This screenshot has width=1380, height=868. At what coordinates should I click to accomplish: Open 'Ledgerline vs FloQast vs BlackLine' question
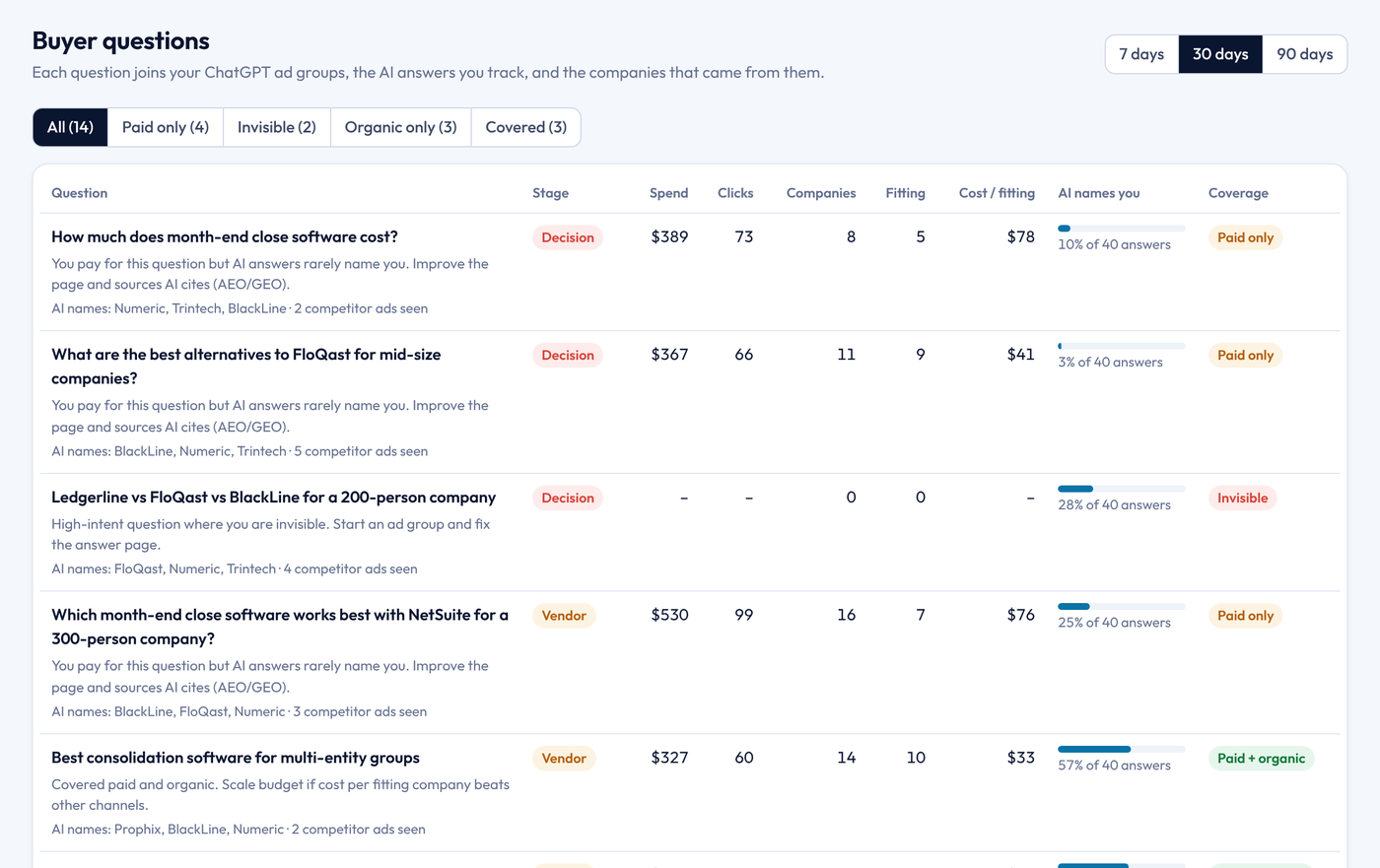tap(273, 498)
